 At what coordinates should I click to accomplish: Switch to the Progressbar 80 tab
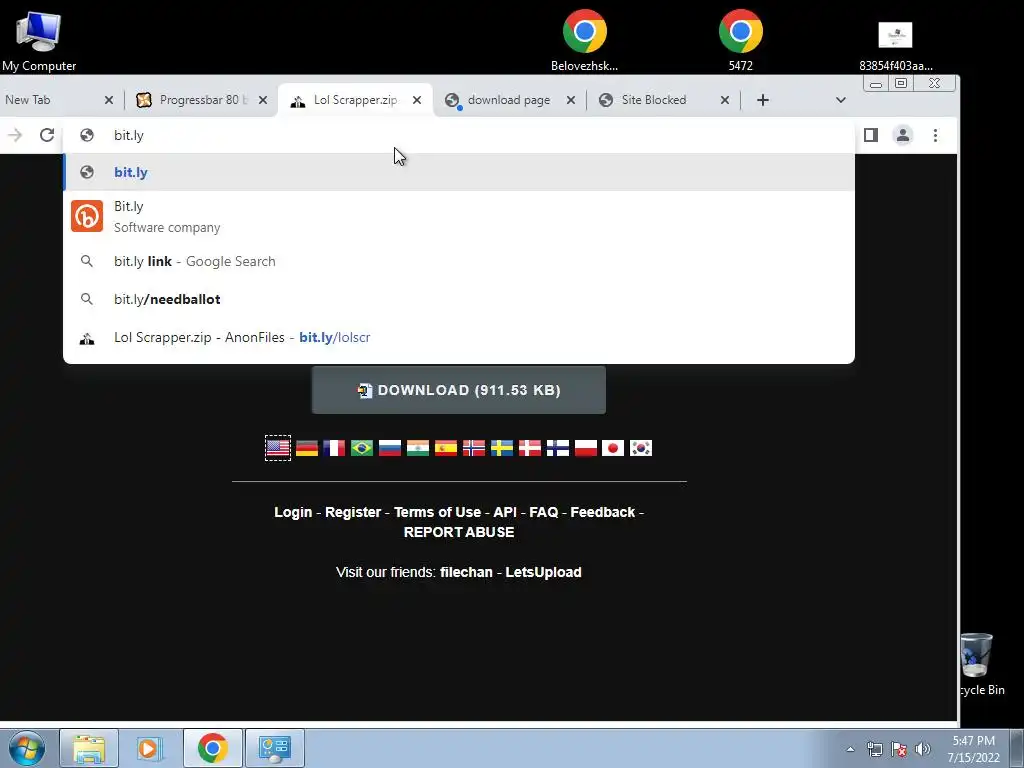(x=203, y=100)
